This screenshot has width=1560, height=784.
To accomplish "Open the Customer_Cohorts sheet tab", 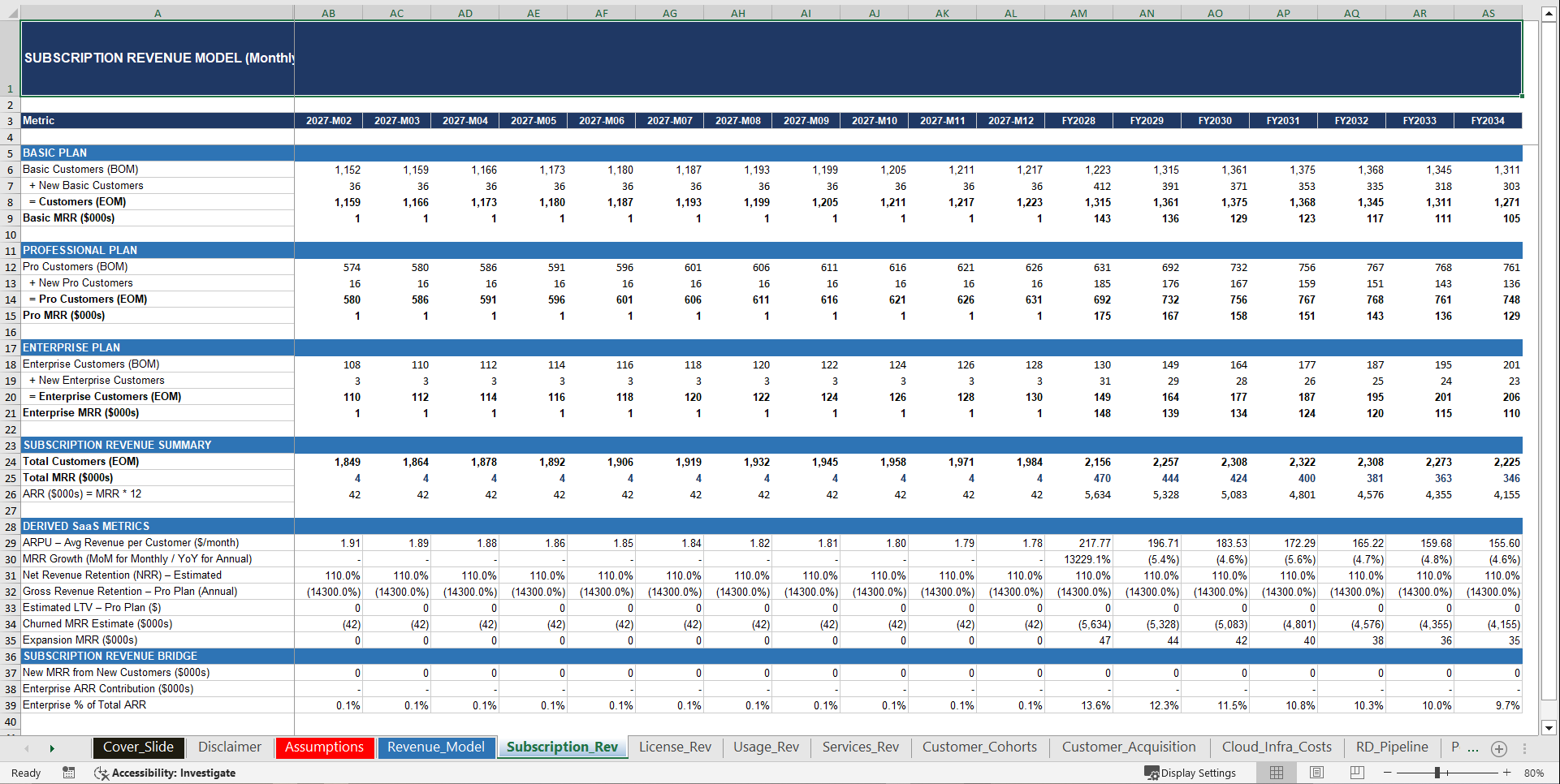I will coord(979,747).
